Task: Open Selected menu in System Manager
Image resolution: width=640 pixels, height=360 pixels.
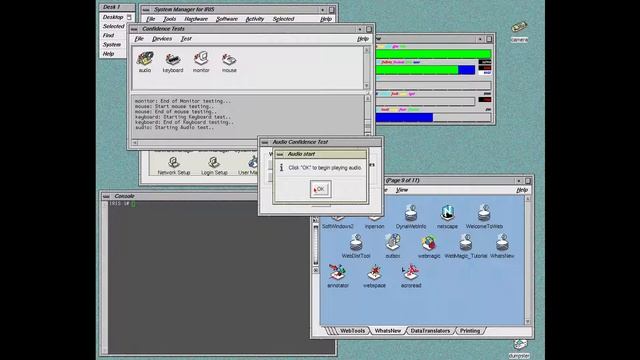Action: coord(283,19)
